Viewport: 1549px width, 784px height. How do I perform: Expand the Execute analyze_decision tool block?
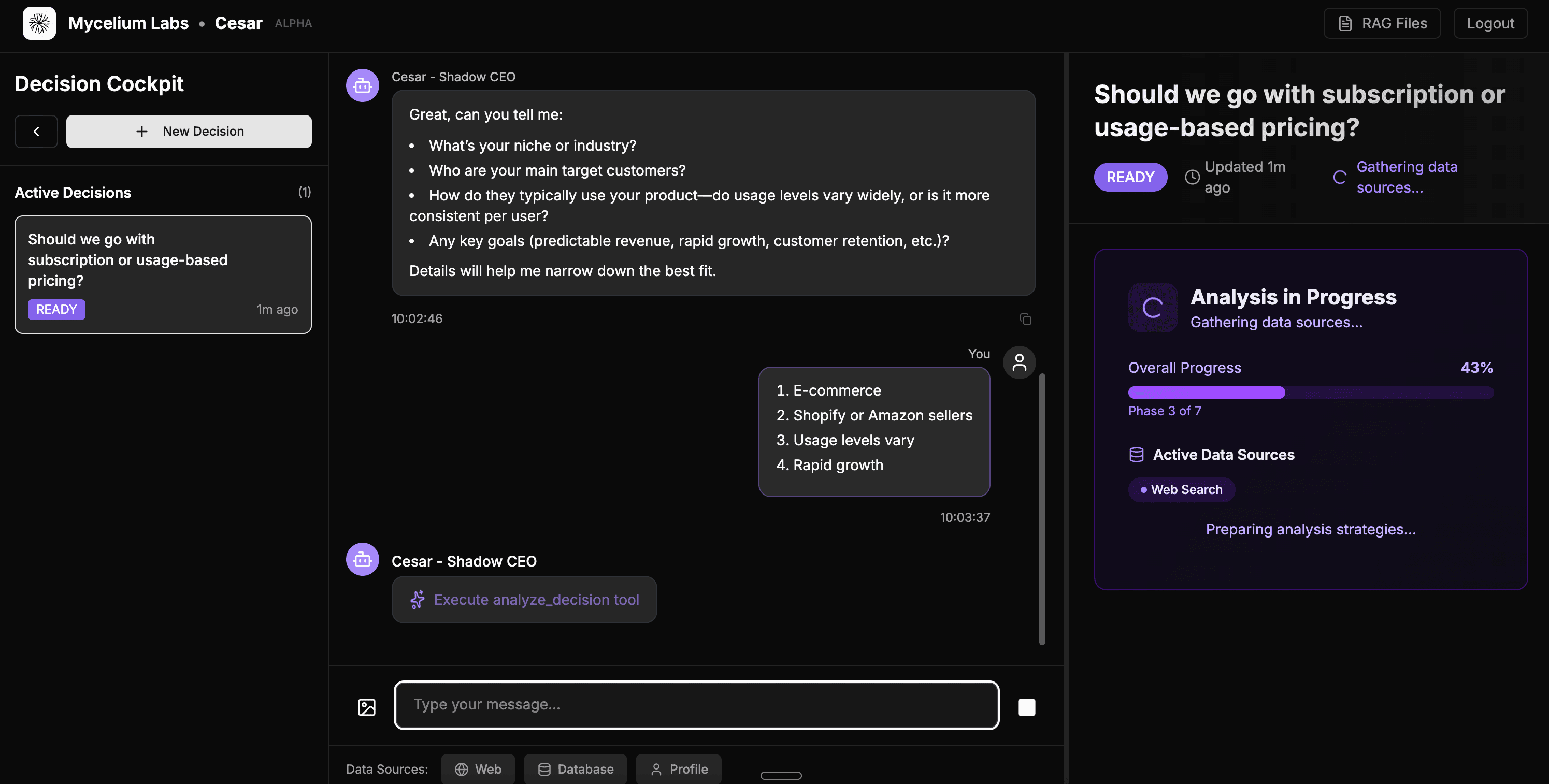pos(524,600)
